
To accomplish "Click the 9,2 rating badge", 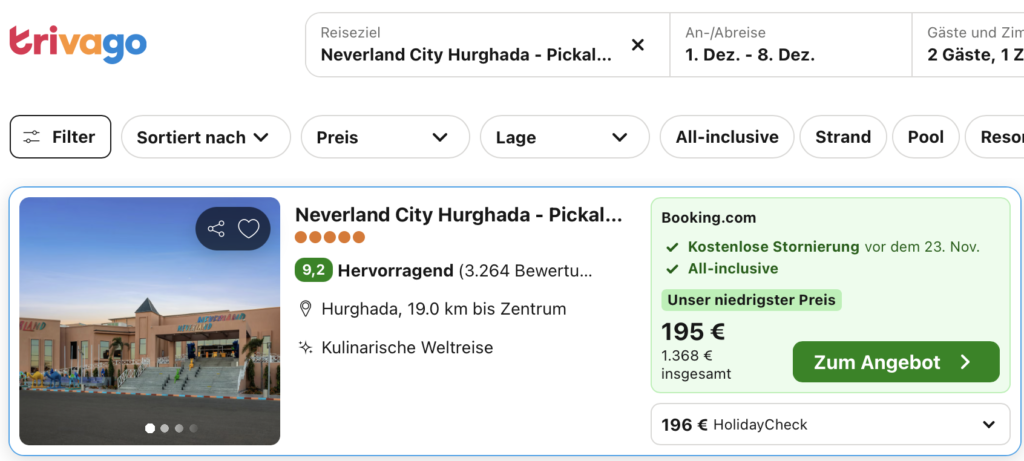I will [x=313, y=270].
